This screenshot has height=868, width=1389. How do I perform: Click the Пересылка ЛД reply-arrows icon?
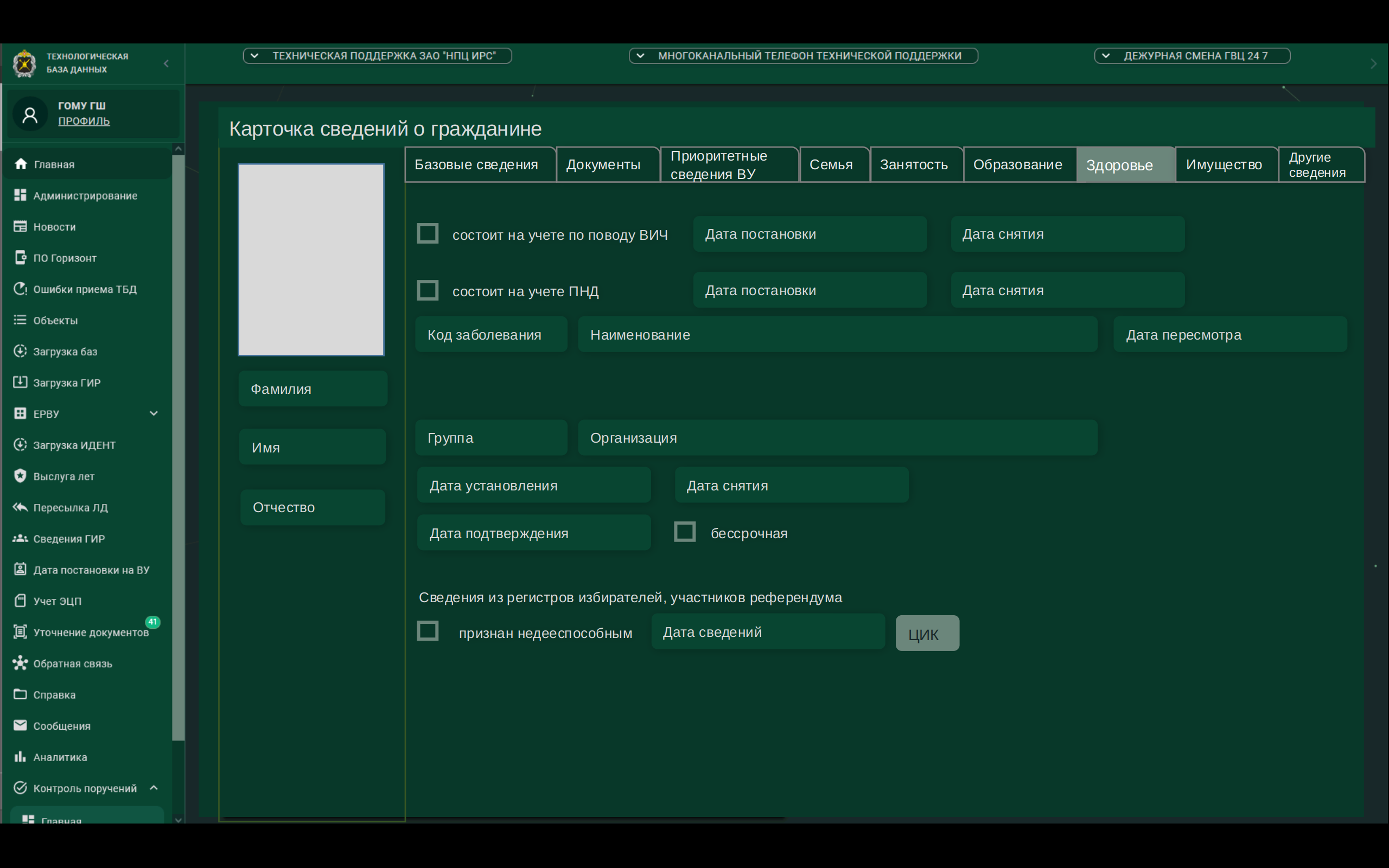[21, 507]
